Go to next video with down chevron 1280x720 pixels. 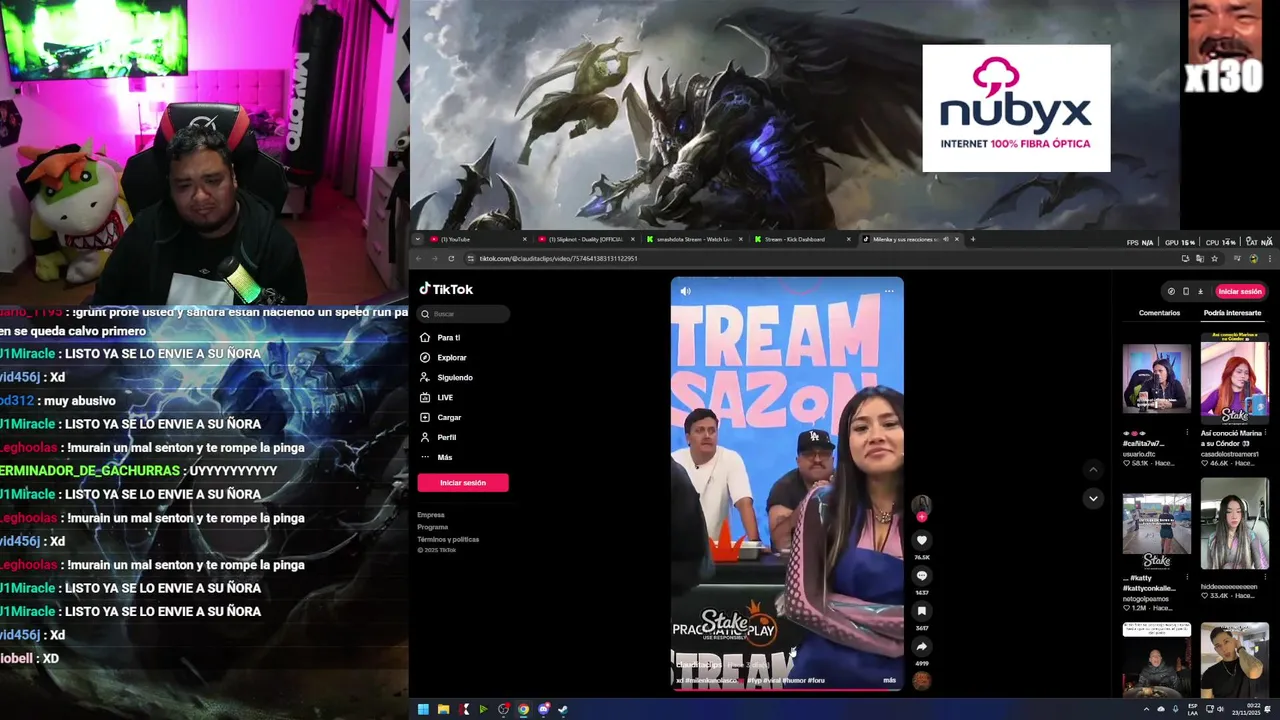tap(1093, 498)
